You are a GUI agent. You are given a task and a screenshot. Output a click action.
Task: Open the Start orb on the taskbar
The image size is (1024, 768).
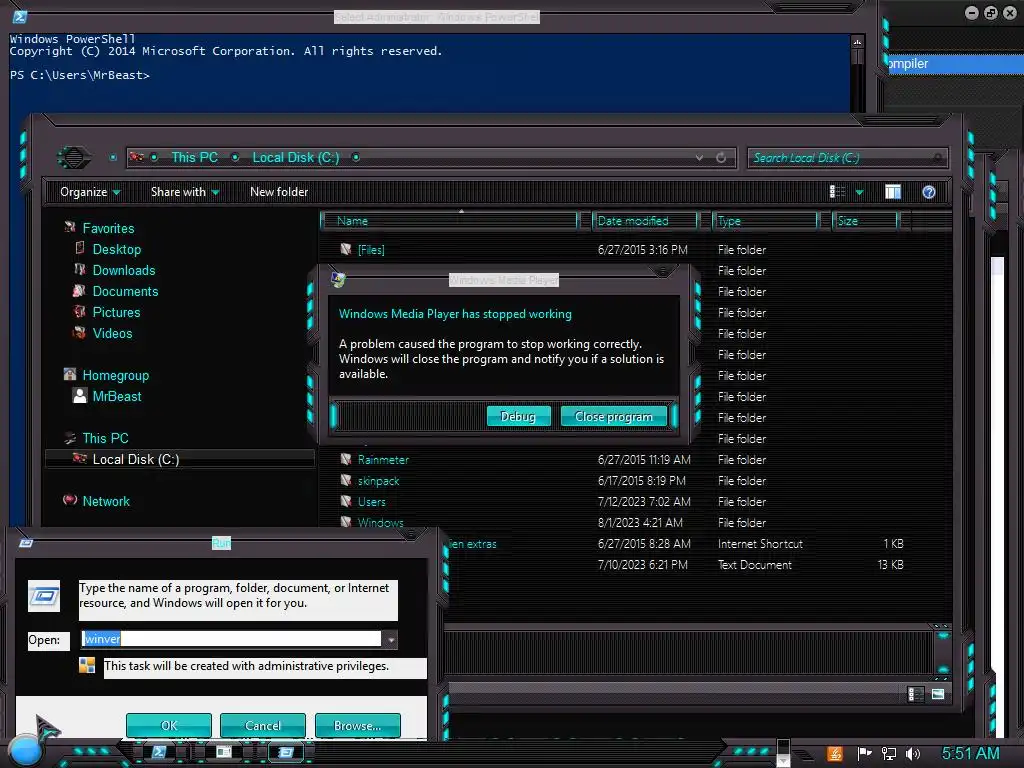[x=24, y=751]
